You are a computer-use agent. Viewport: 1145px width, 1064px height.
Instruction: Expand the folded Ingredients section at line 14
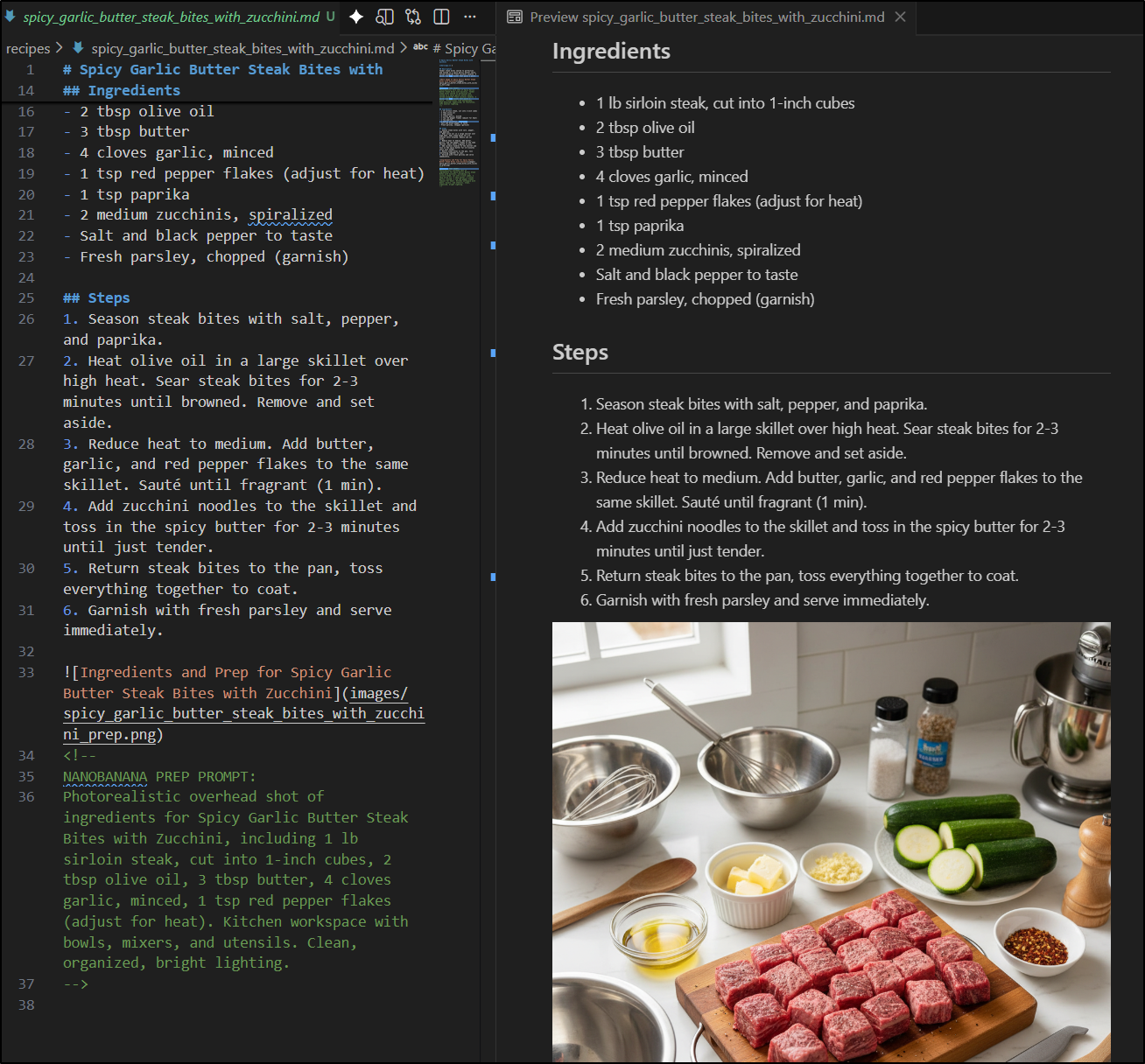pos(48,90)
